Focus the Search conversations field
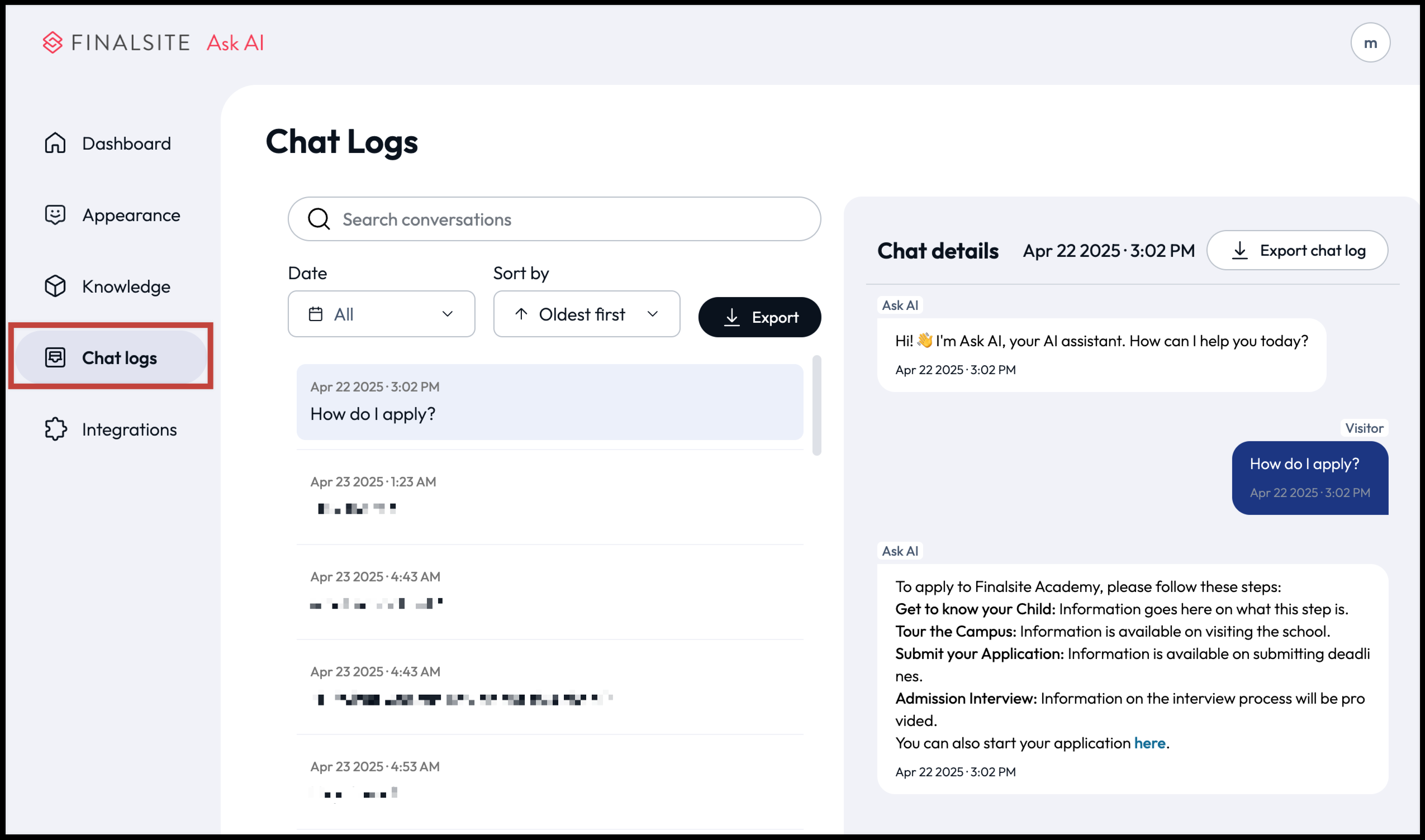 (x=554, y=219)
